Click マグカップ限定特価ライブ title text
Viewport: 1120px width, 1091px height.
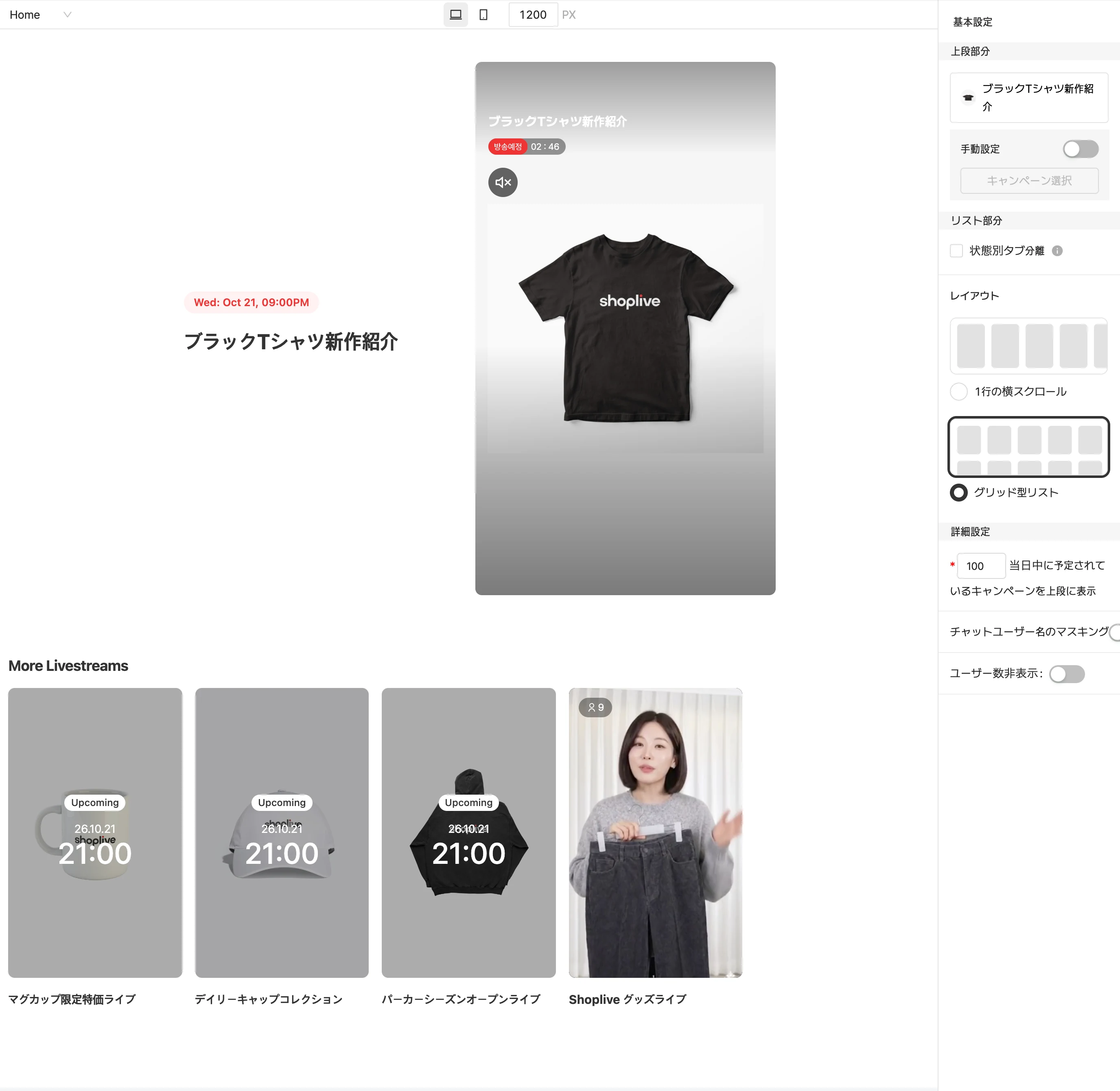click(72, 999)
